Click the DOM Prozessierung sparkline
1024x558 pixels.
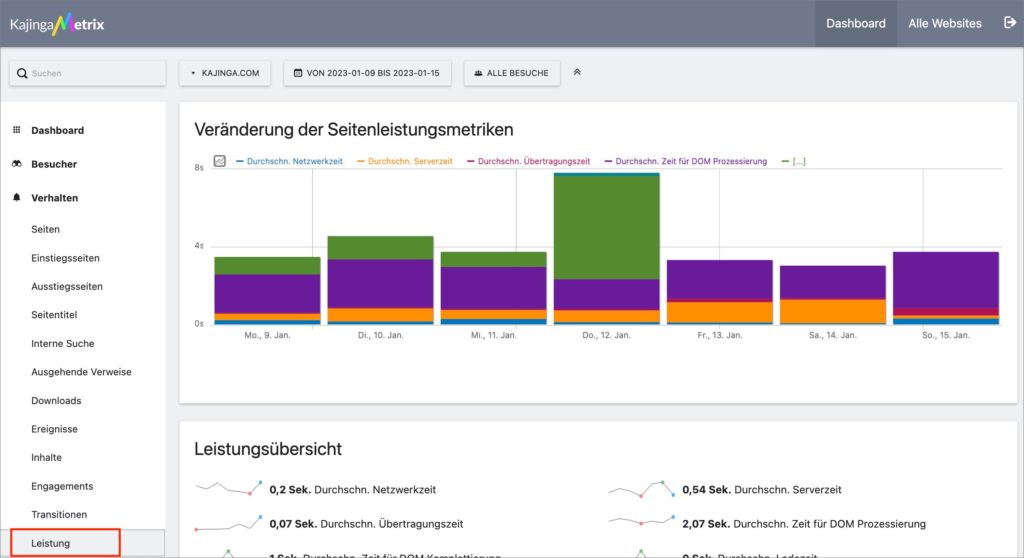(641, 521)
